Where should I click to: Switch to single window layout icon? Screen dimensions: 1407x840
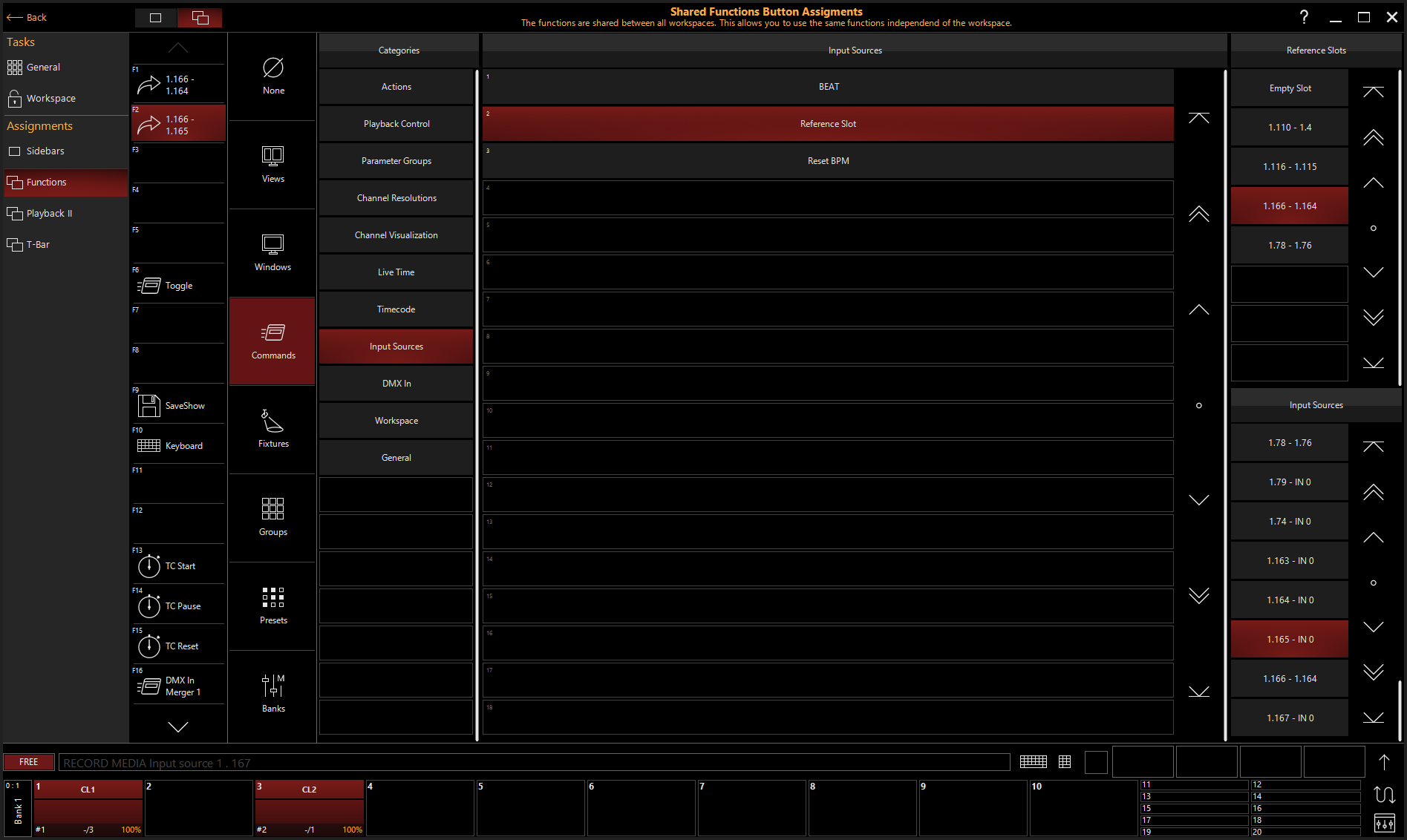(x=156, y=18)
